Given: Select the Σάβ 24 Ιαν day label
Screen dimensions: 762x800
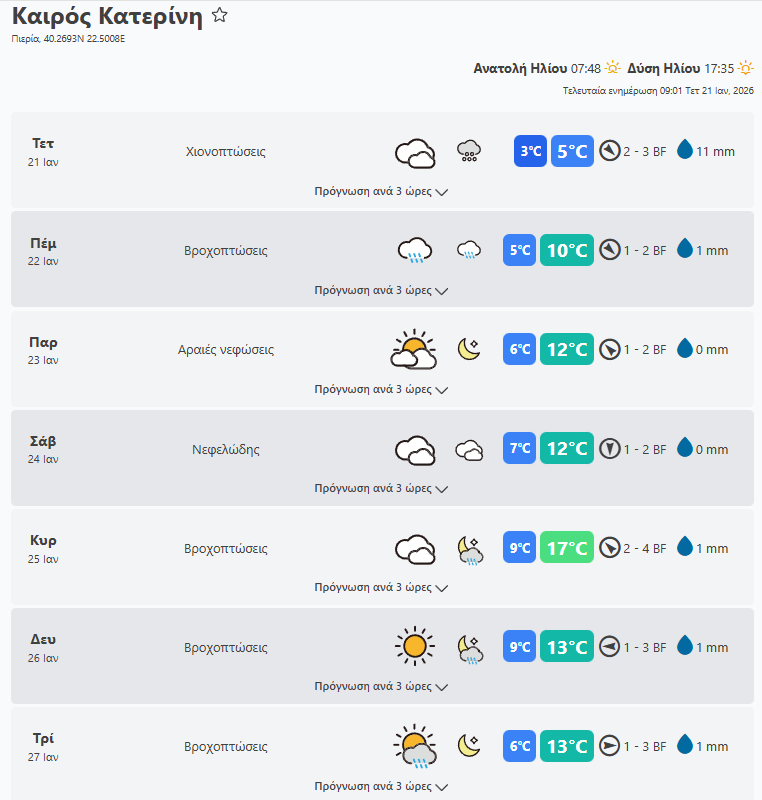Looking at the screenshot, I should 43,449.
